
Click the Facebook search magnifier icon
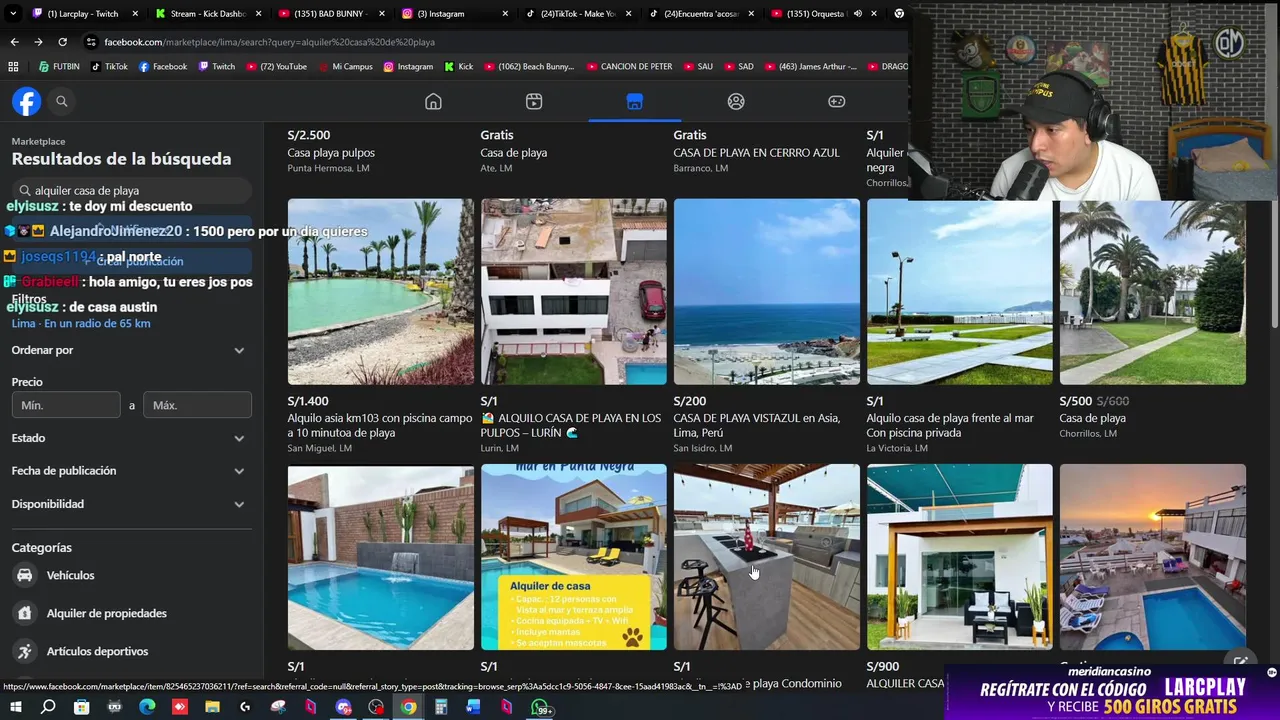[62, 101]
